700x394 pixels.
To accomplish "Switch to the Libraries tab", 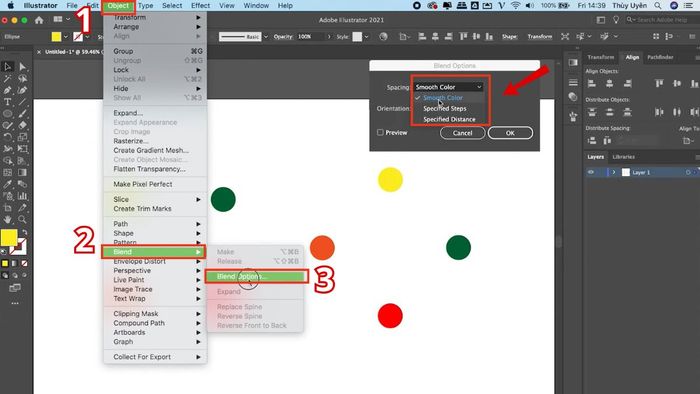I will click(623, 157).
